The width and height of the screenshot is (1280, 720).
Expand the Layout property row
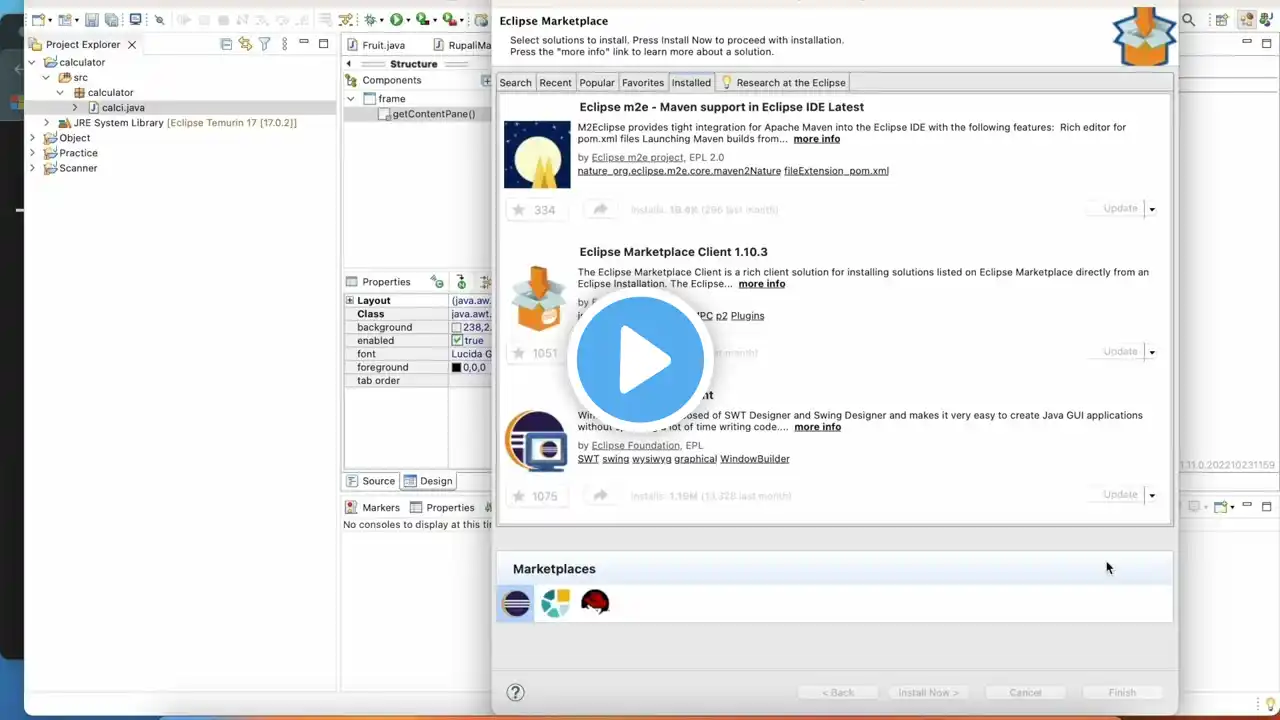coord(350,300)
